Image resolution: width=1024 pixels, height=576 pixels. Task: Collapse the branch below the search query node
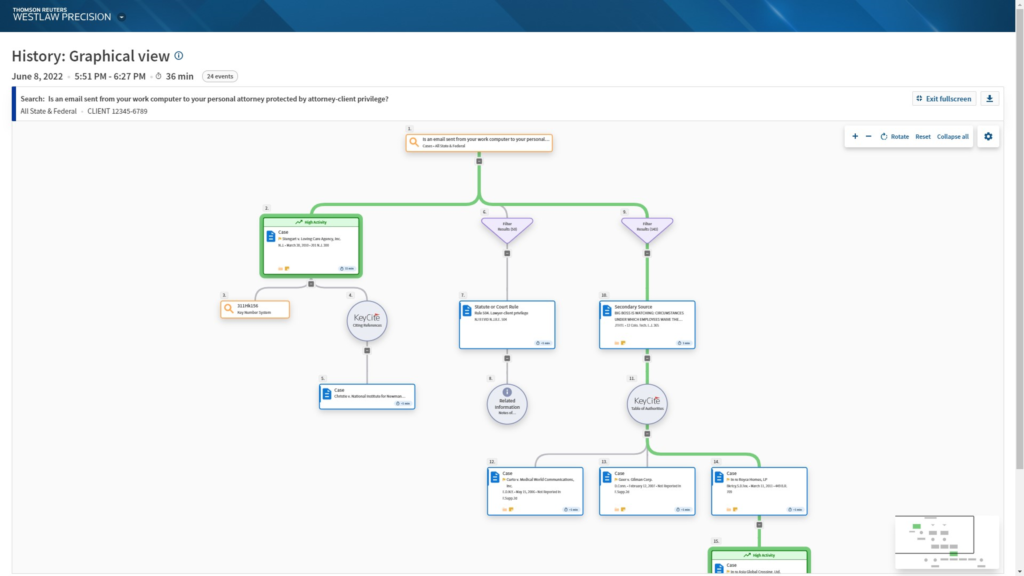point(480,161)
